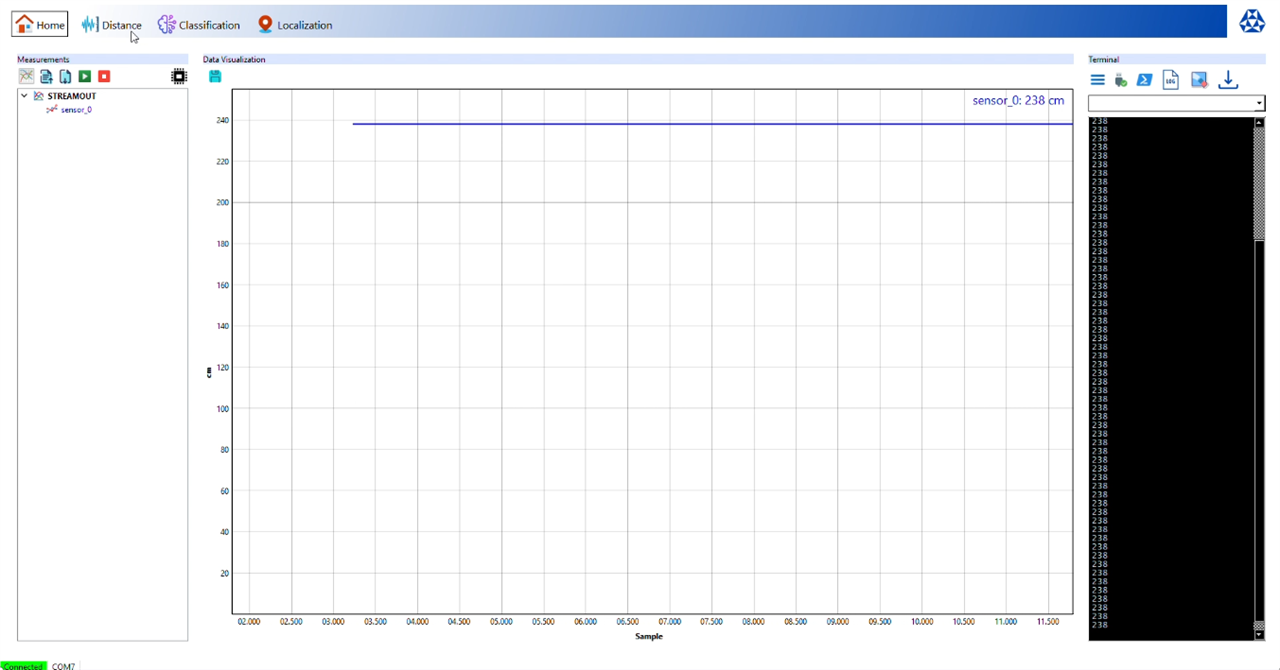Clear terminal with the eraser icon
The width and height of the screenshot is (1280, 670).
(x=1199, y=80)
